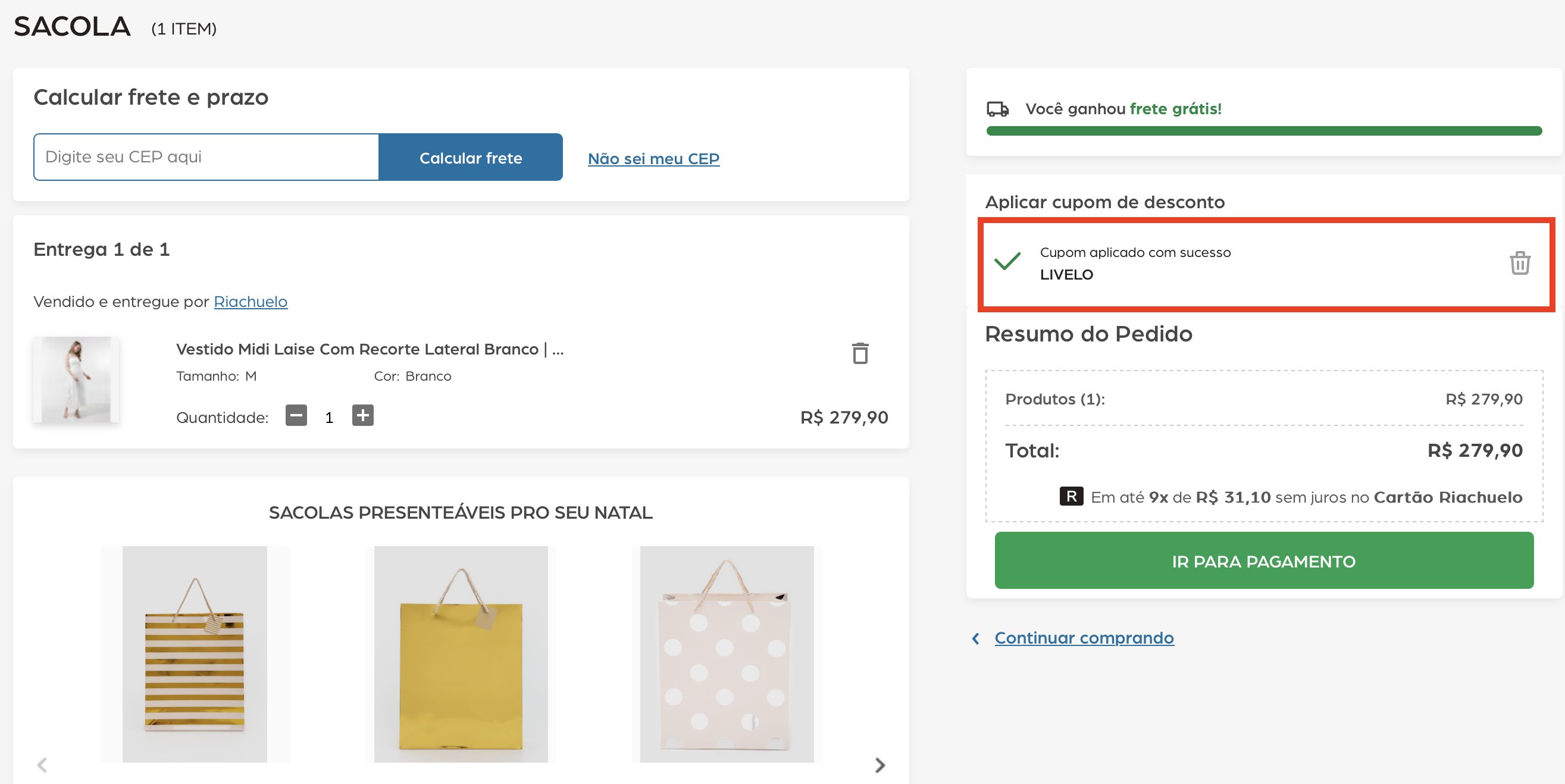The width and height of the screenshot is (1565, 784).
Task: Click the Aplicar cupom de desconto heading
Action: click(1104, 202)
